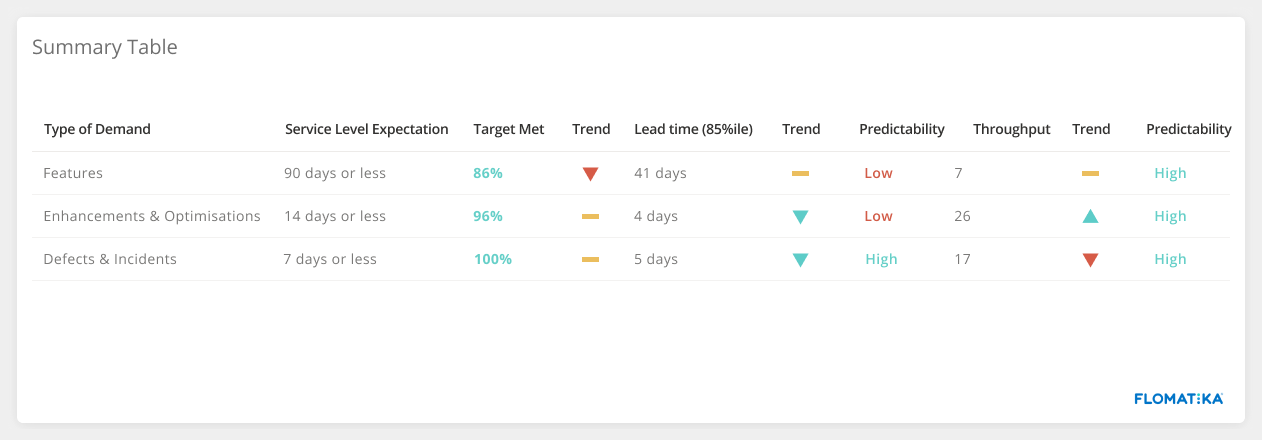This screenshot has width=1262, height=440.
Task: Click Lead time (85%ile) column header
Action: [x=693, y=129]
